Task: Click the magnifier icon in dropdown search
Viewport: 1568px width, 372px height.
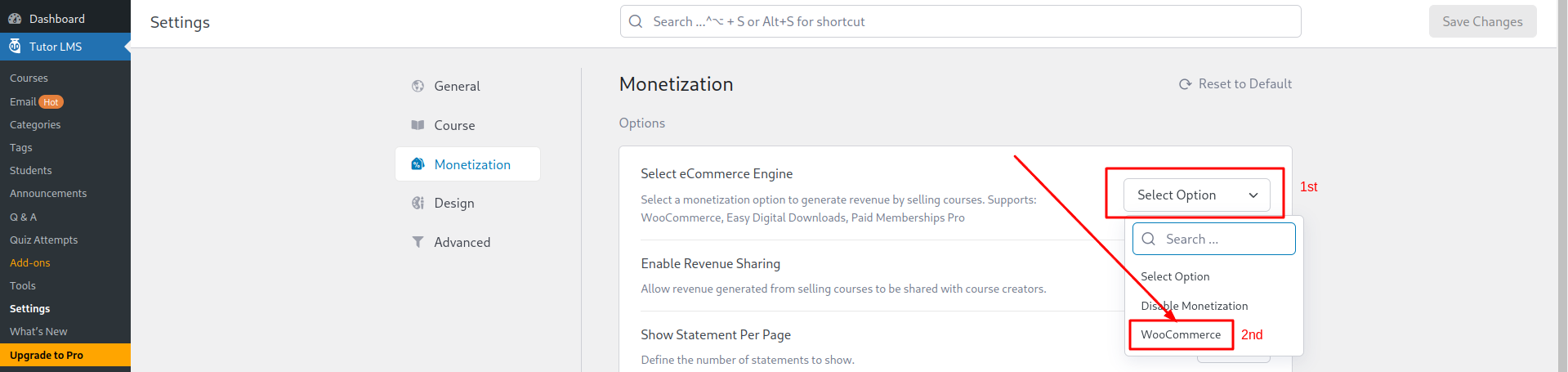Action: coord(1149,239)
